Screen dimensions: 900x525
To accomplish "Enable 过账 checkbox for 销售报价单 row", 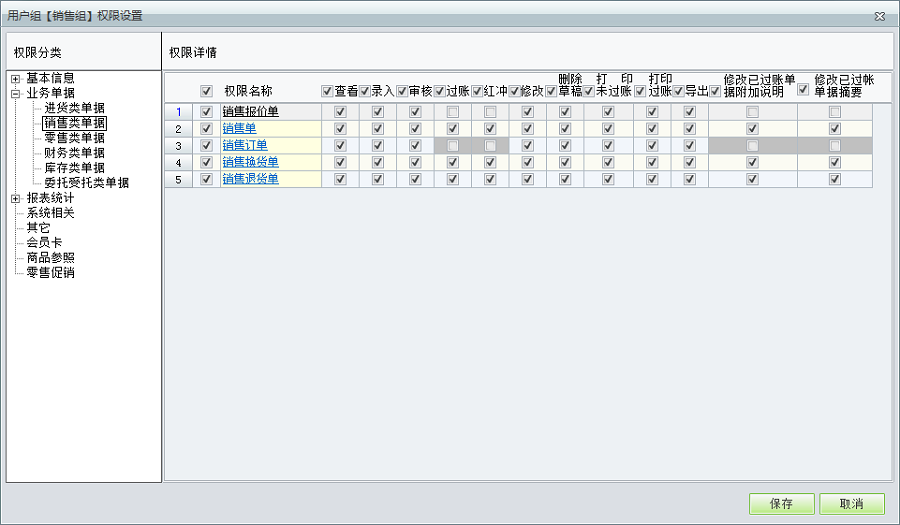I will pyautogui.click(x=453, y=112).
